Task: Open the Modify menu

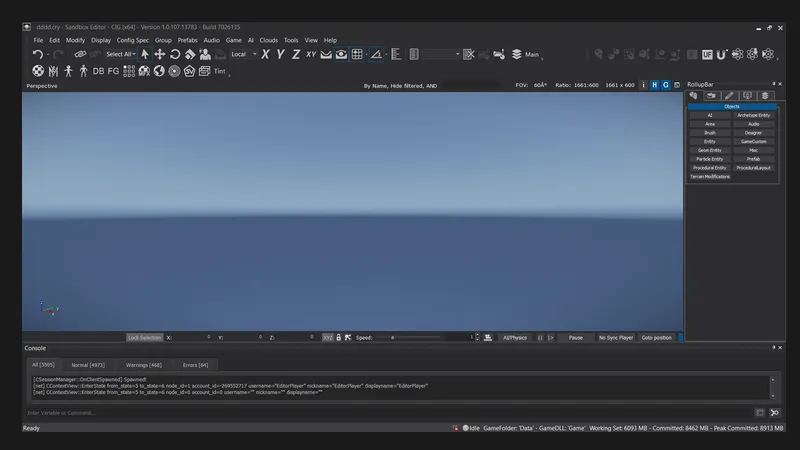Action: click(x=75, y=40)
